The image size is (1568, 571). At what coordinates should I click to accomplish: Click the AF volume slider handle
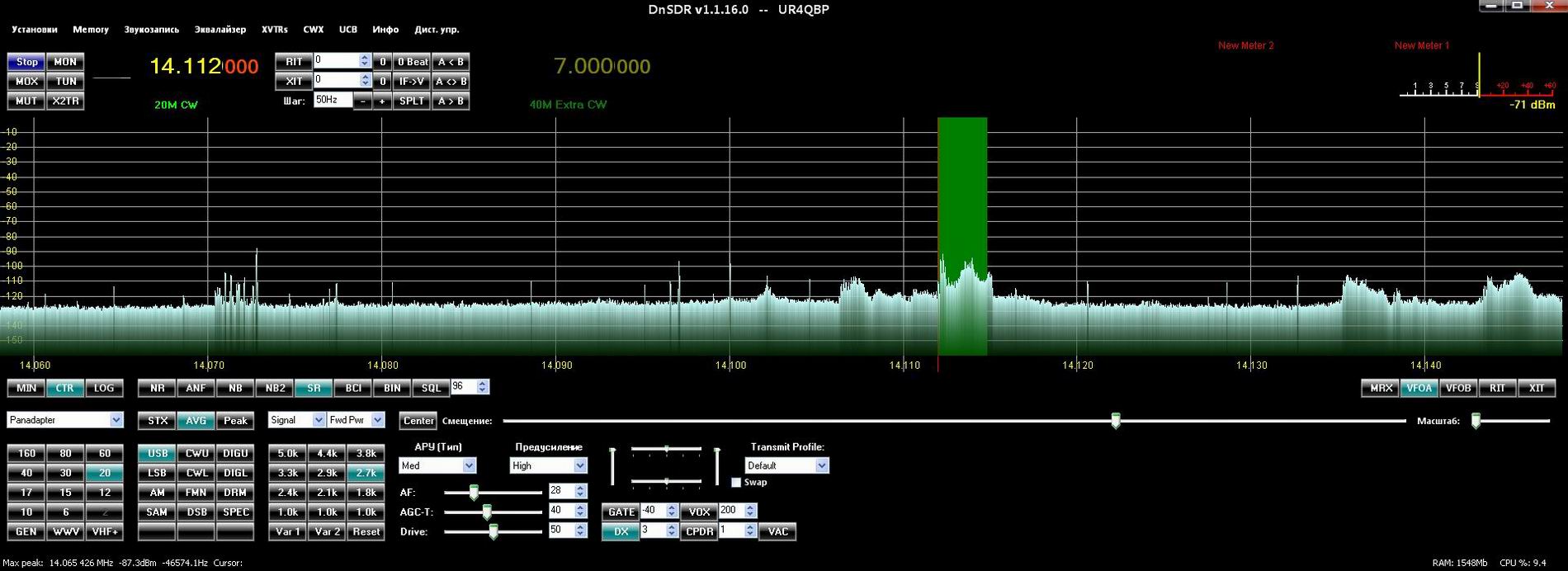click(x=474, y=493)
